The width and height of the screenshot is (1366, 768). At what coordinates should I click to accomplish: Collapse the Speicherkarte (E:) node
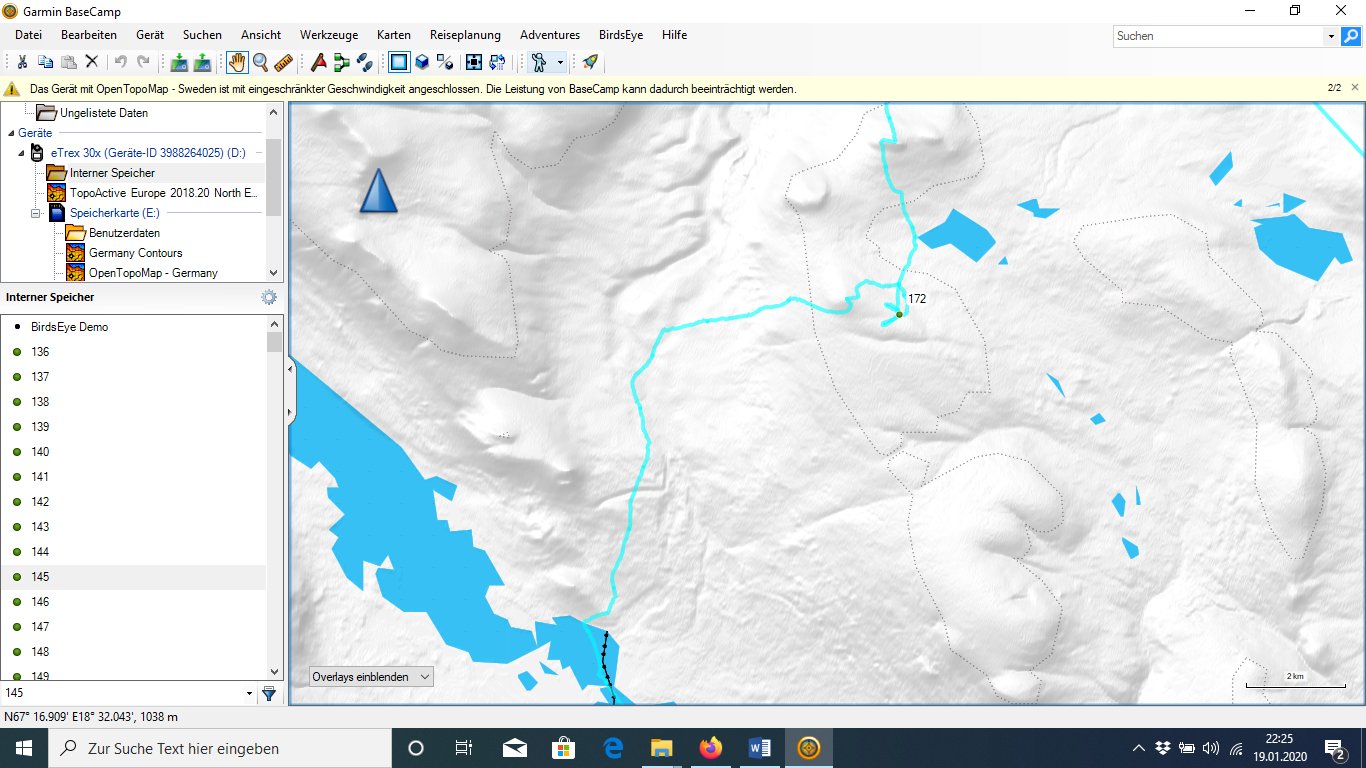click(35, 213)
